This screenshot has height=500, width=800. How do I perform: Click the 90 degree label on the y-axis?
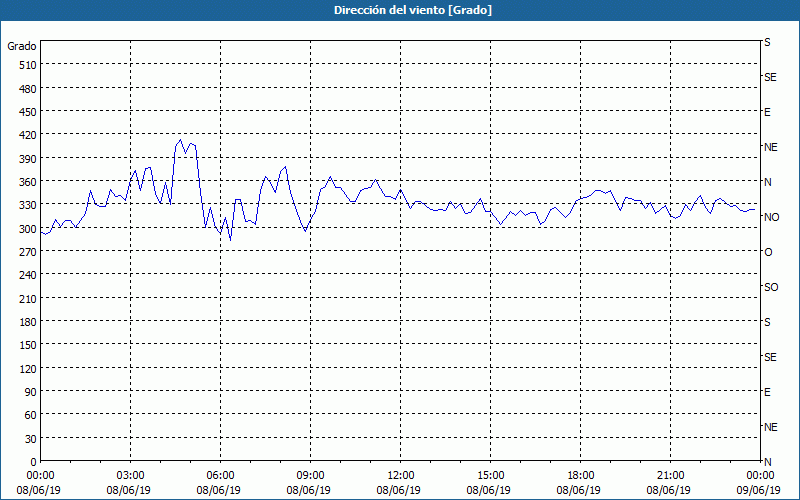pos(30,392)
